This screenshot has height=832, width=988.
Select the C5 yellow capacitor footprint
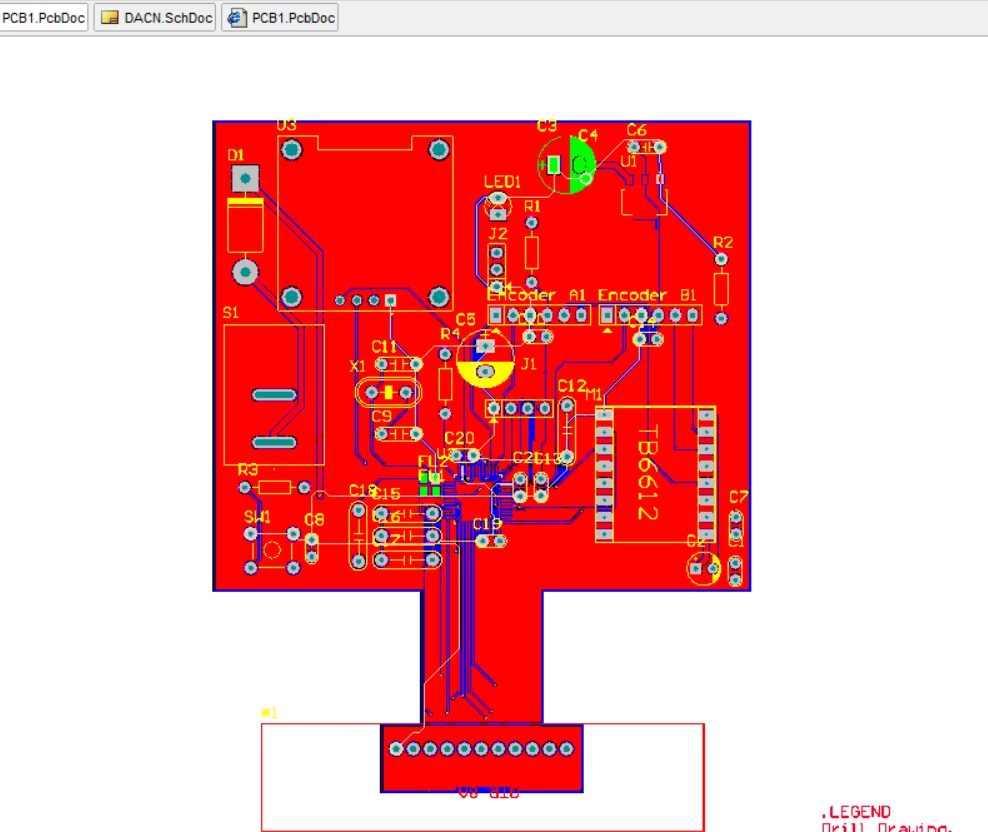click(485, 359)
